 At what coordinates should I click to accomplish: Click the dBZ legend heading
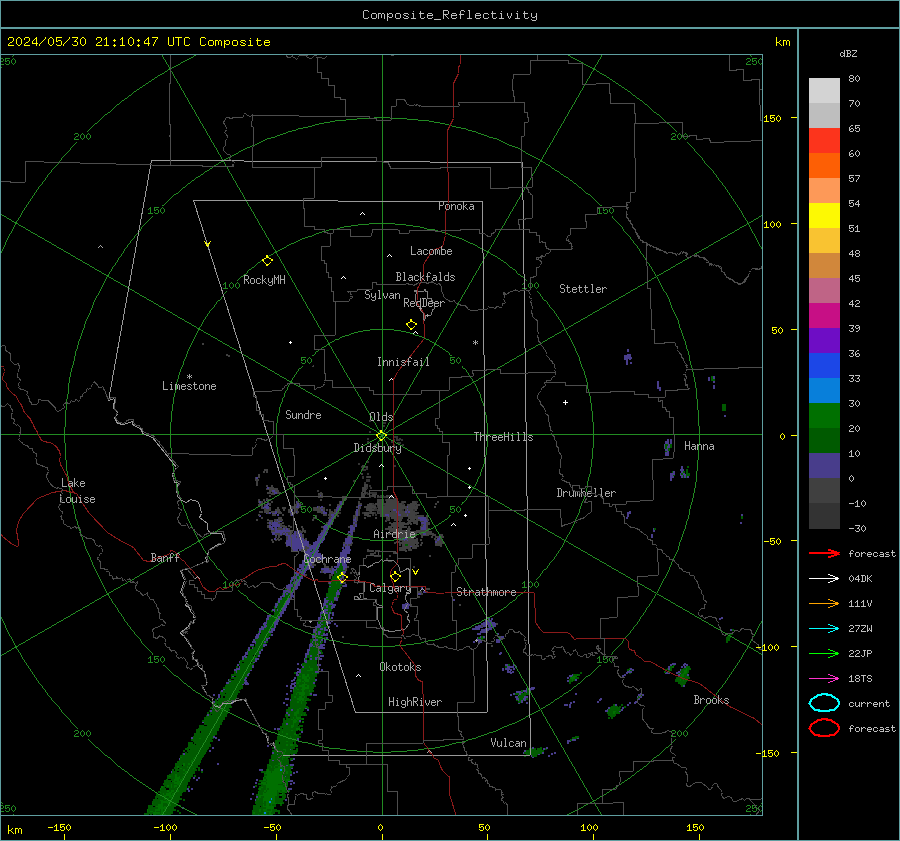click(x=848, y=54)
